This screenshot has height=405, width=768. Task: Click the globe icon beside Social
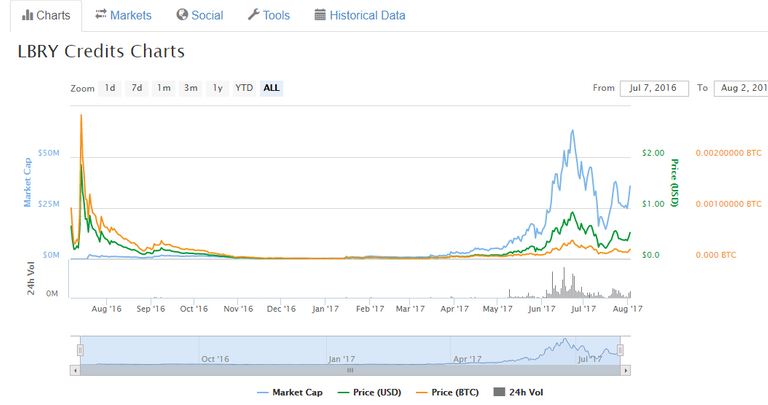(x=182, y=15)
